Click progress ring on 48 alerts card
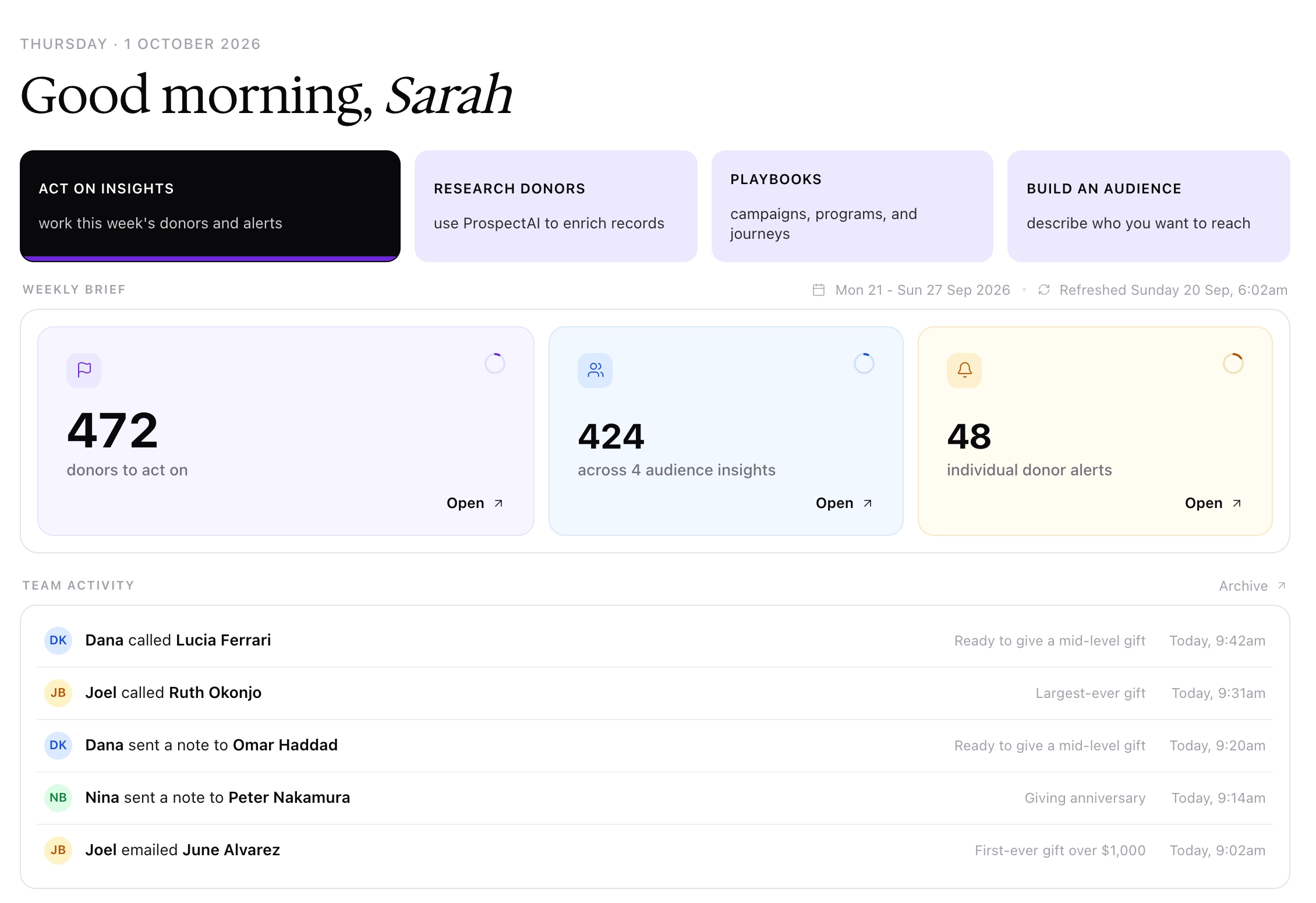The image size is (1316, 903). pos(1233,364)
